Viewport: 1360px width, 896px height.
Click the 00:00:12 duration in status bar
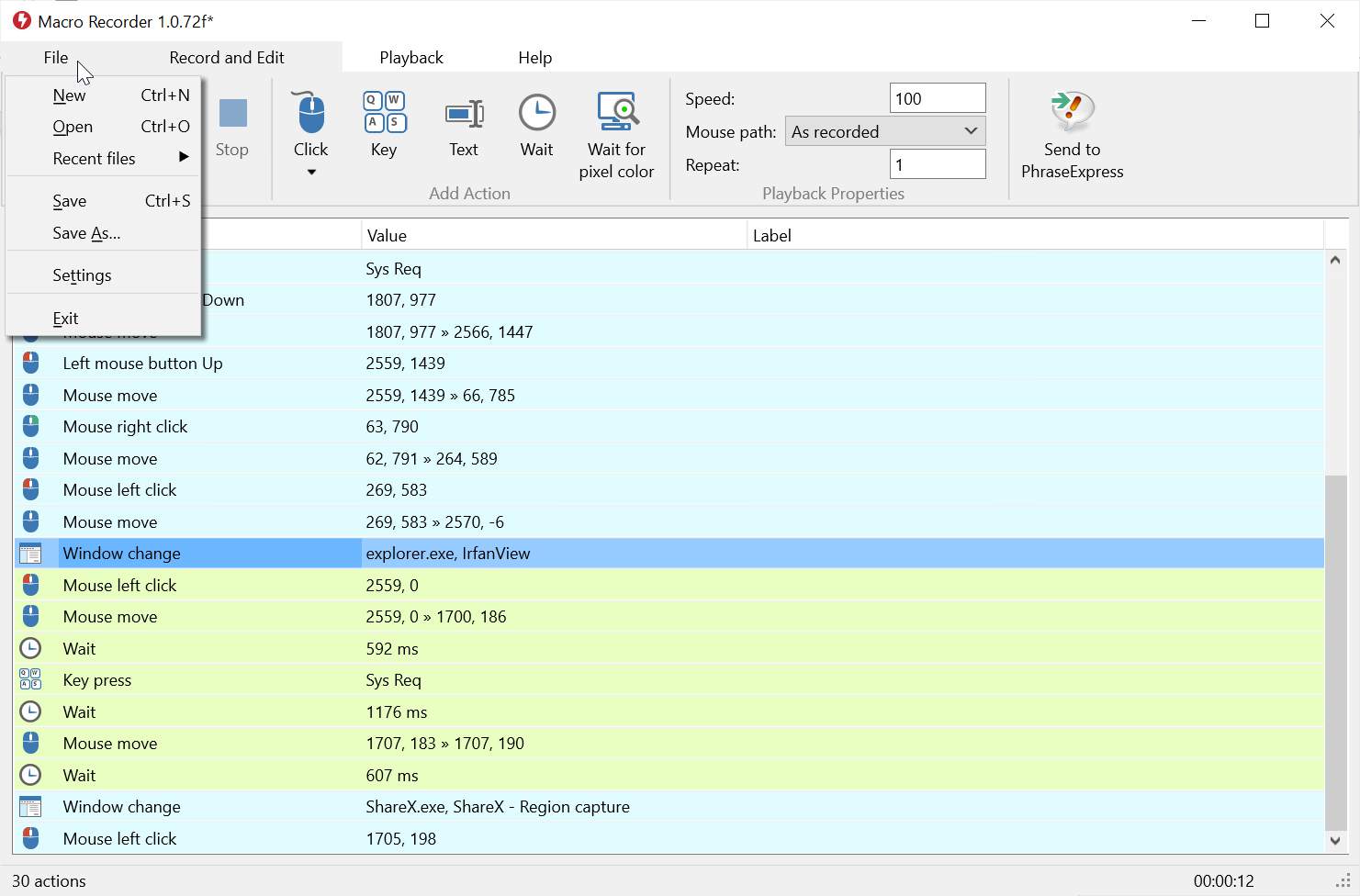coord(1224,881)
